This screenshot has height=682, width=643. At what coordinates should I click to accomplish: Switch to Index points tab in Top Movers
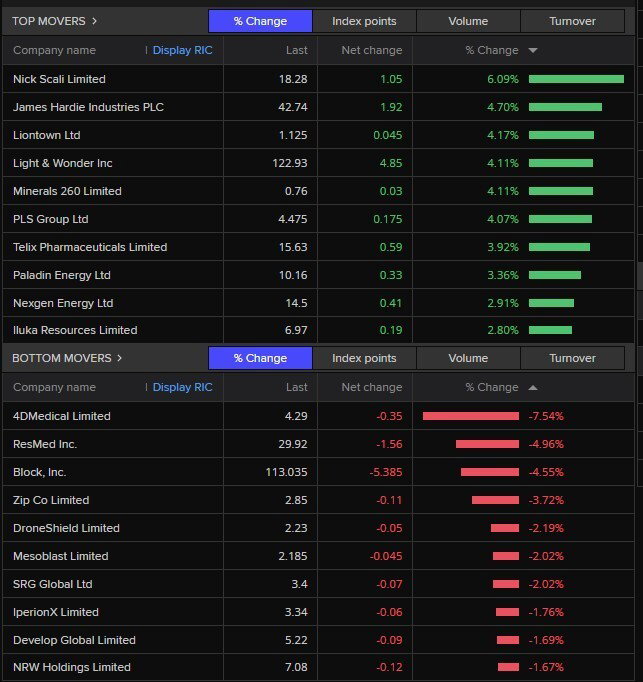coord(364,21)
